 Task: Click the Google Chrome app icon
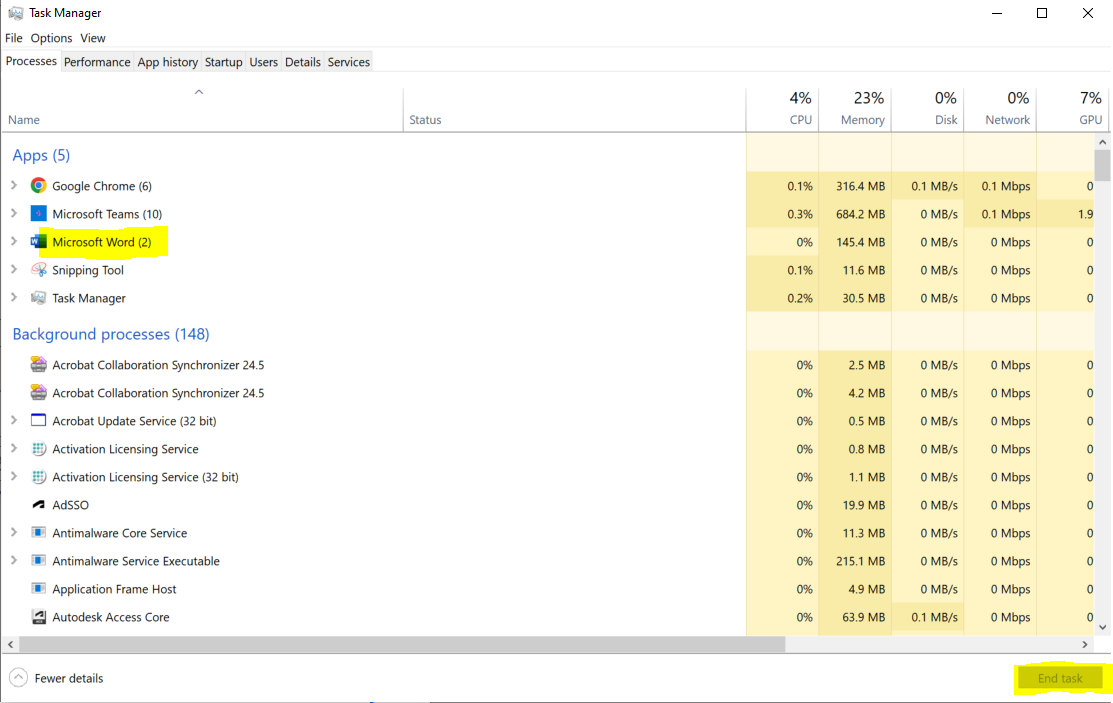tap(37, 186)
